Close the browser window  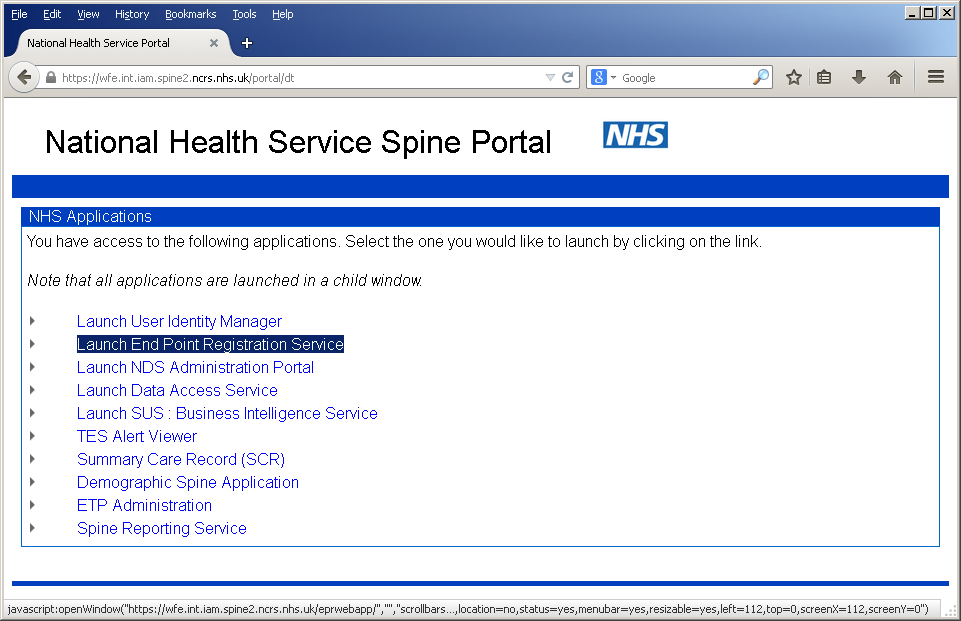[946, 12]
